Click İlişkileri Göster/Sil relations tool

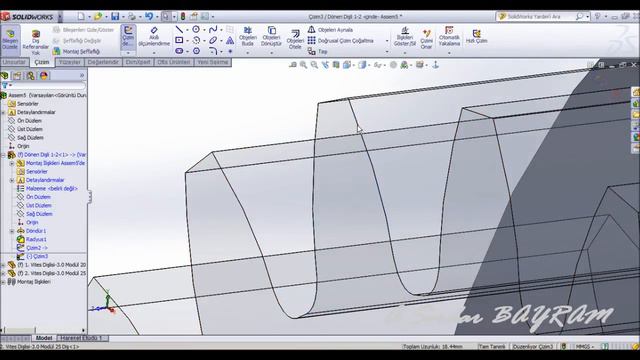[x=404, y=36]
